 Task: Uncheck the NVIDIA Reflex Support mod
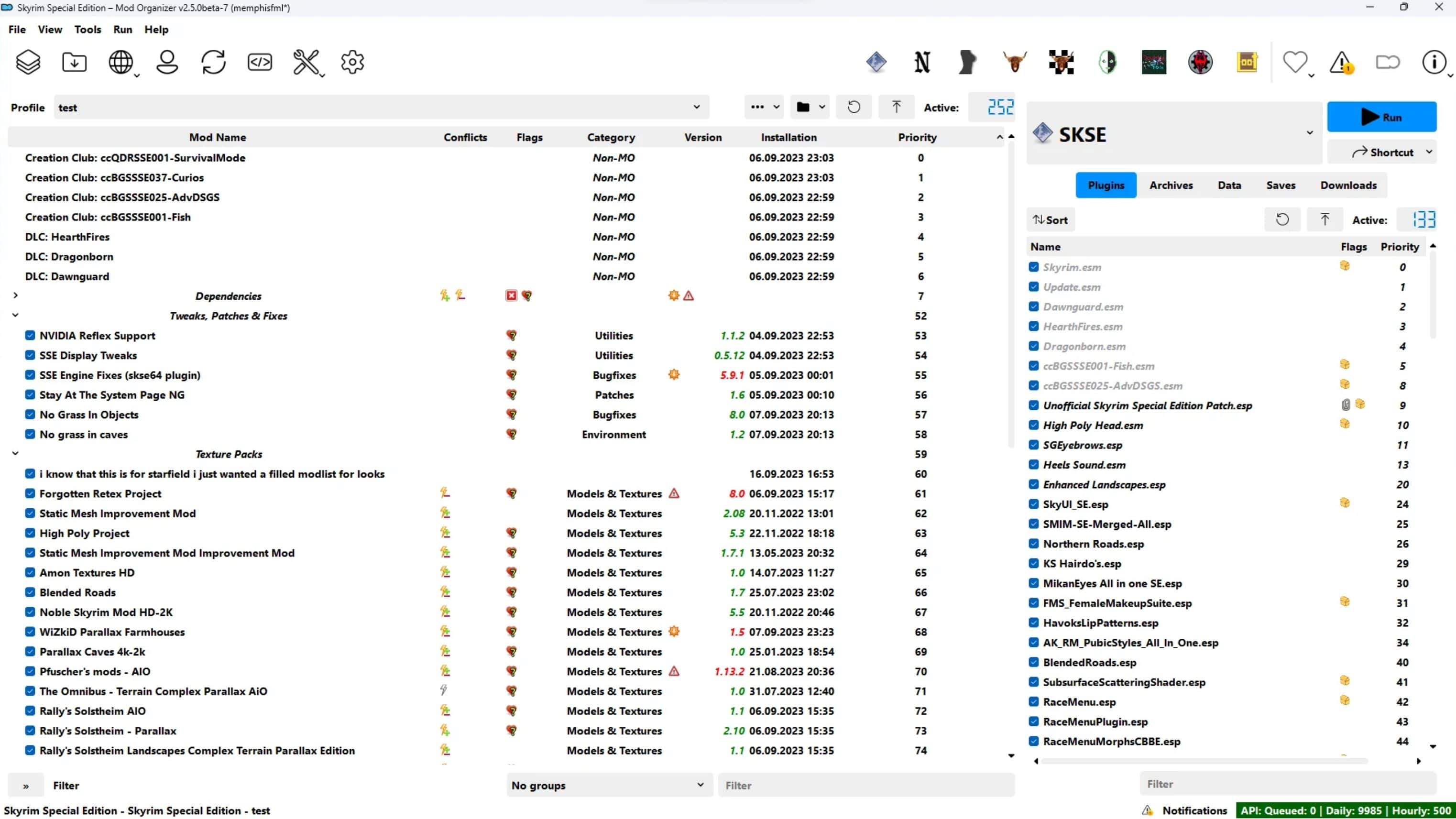pos(30,336)
